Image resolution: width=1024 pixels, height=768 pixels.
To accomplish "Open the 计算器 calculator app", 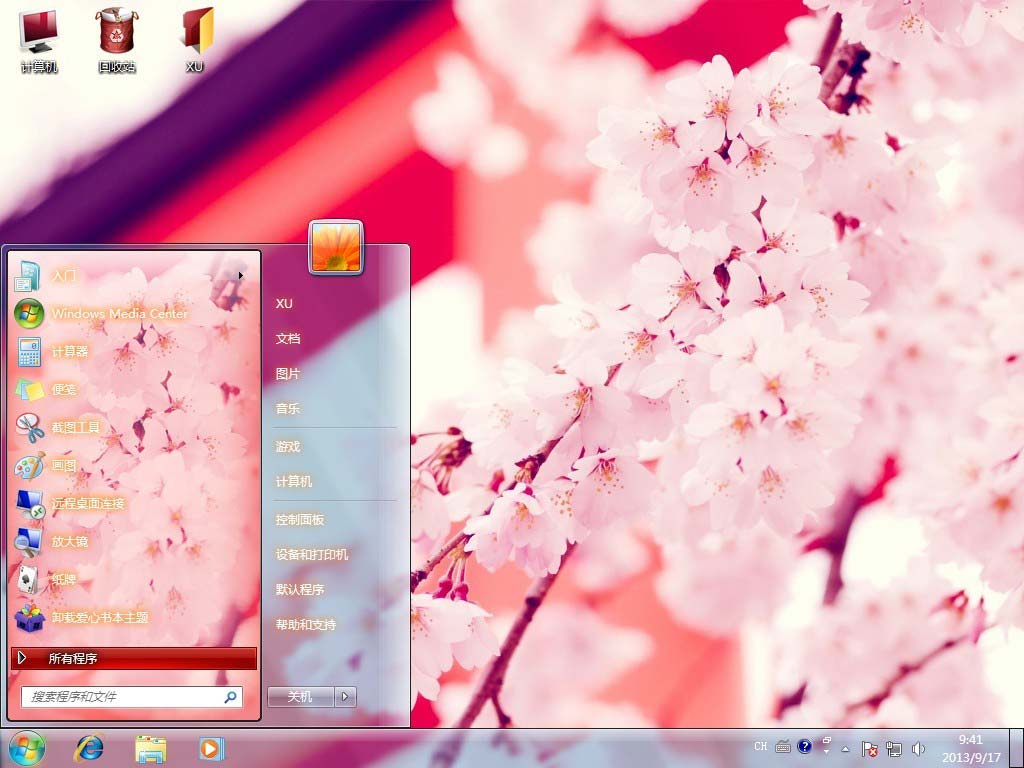I will coord(69,351).
